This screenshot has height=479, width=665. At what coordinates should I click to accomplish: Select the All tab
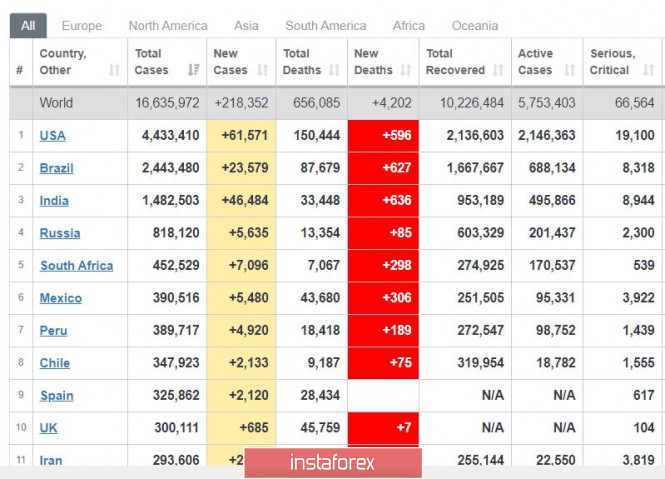point(28,25)
